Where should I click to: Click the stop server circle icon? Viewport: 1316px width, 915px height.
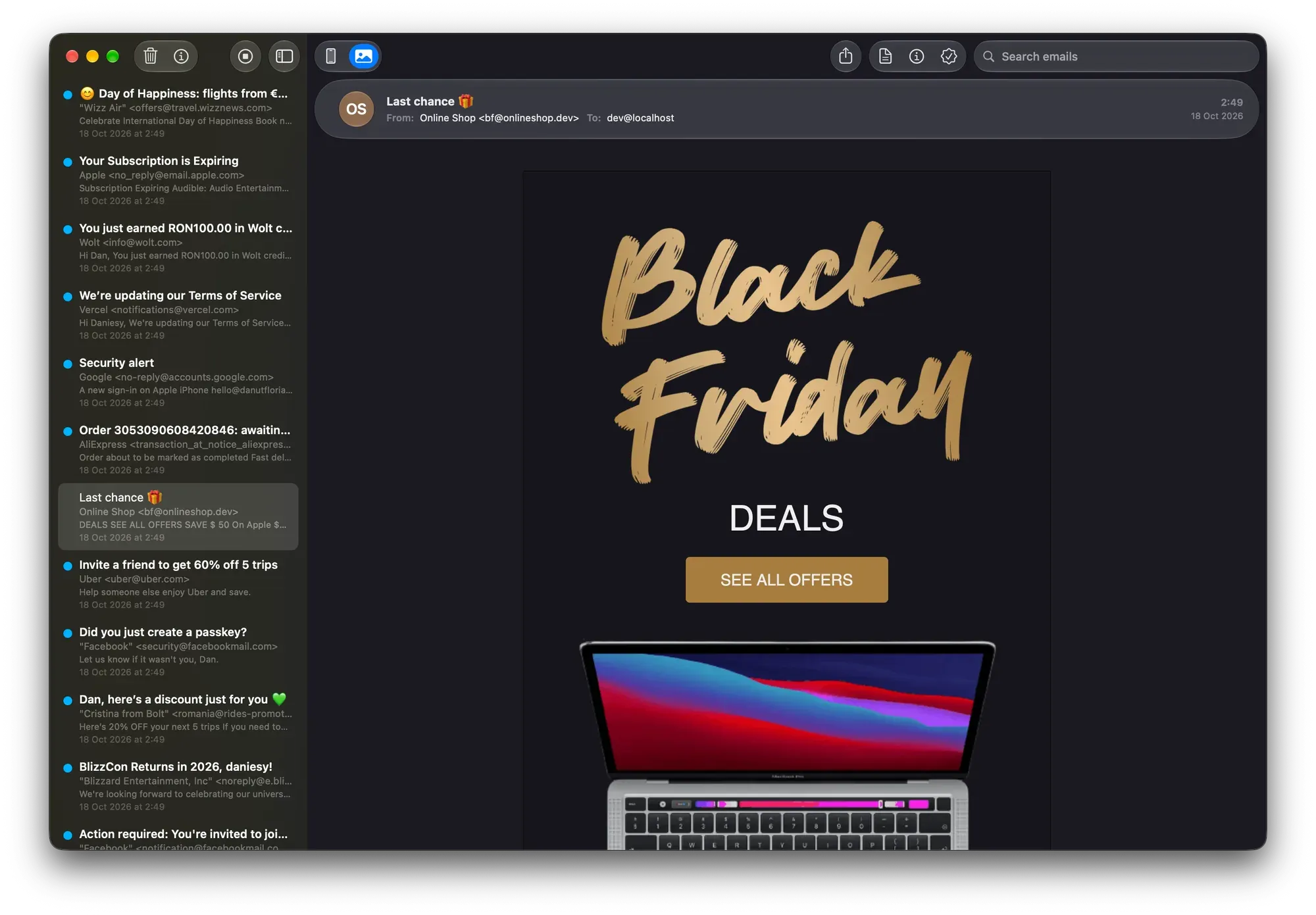pos(245,57)
